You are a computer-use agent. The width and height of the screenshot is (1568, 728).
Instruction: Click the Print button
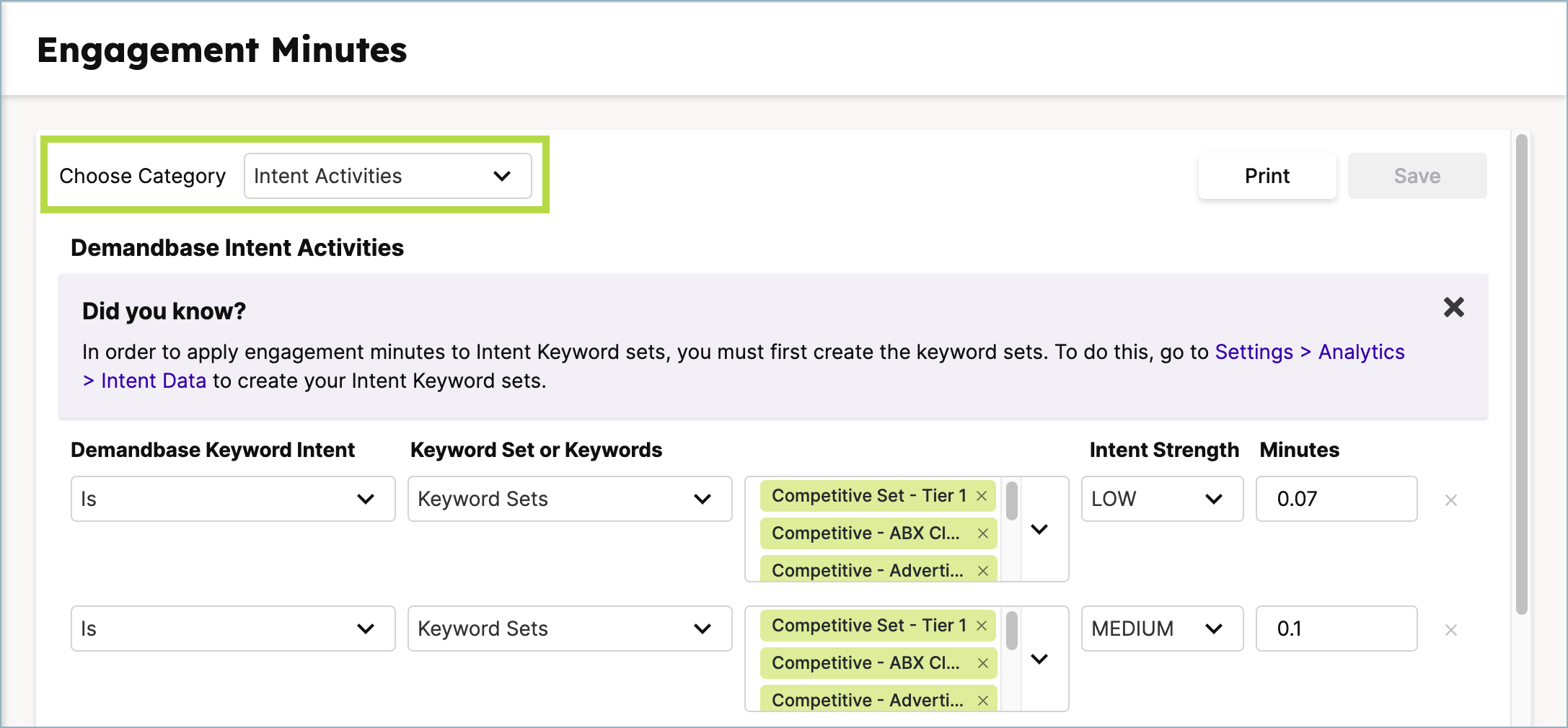tap(1267, 176)
